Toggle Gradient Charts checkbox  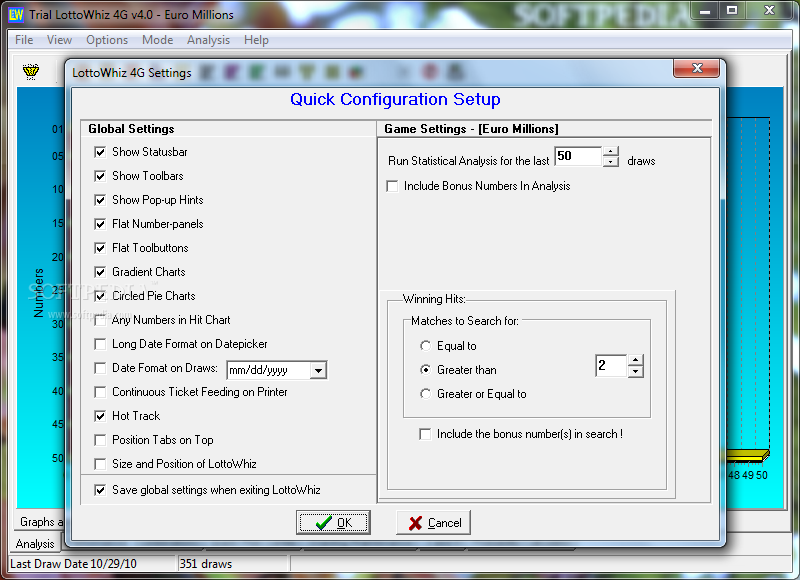(100, 272)
